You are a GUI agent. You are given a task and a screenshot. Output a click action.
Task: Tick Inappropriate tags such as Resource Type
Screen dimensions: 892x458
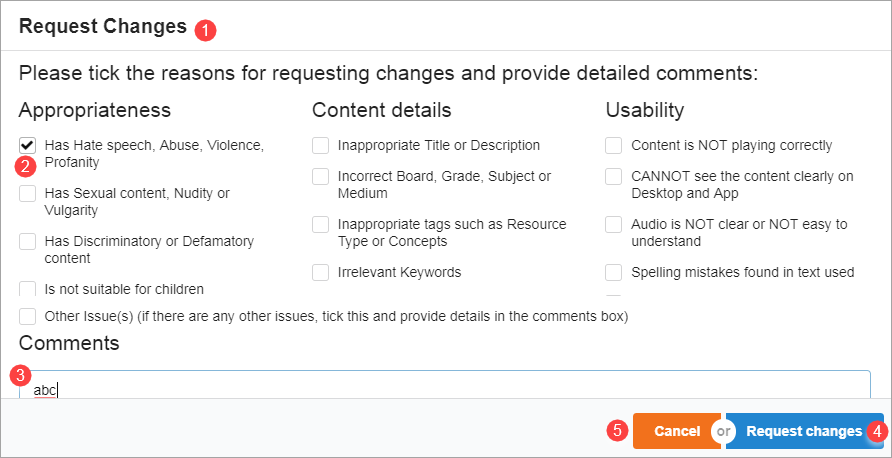[321, 224]
